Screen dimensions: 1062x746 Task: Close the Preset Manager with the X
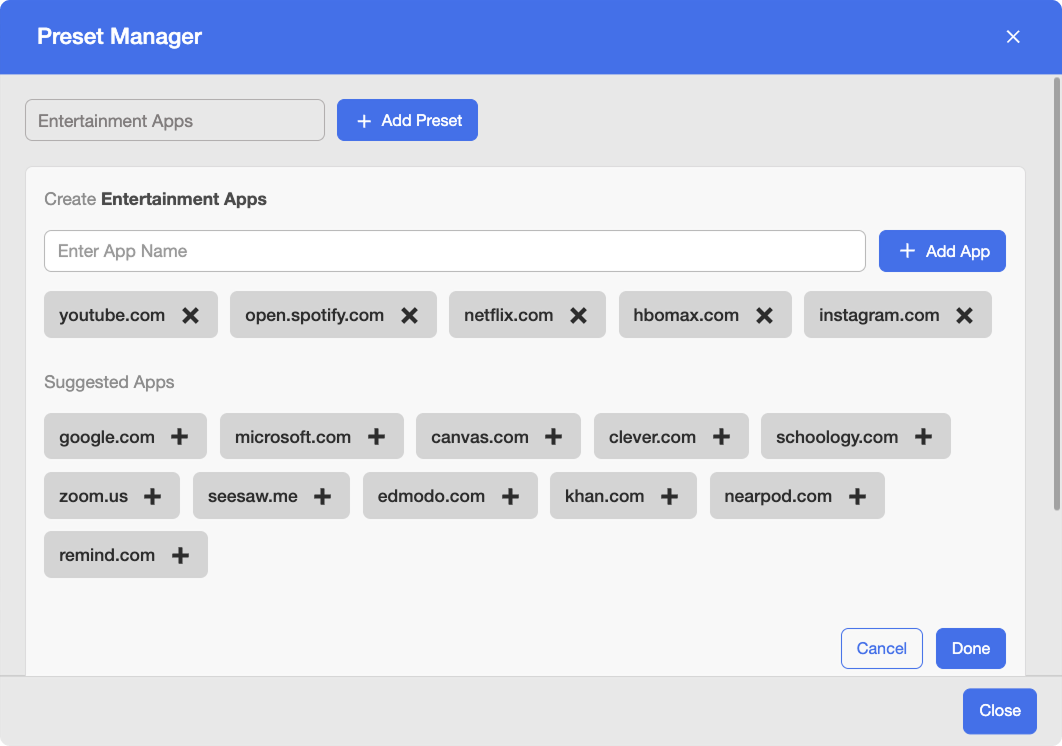(x=1013, y=37)
